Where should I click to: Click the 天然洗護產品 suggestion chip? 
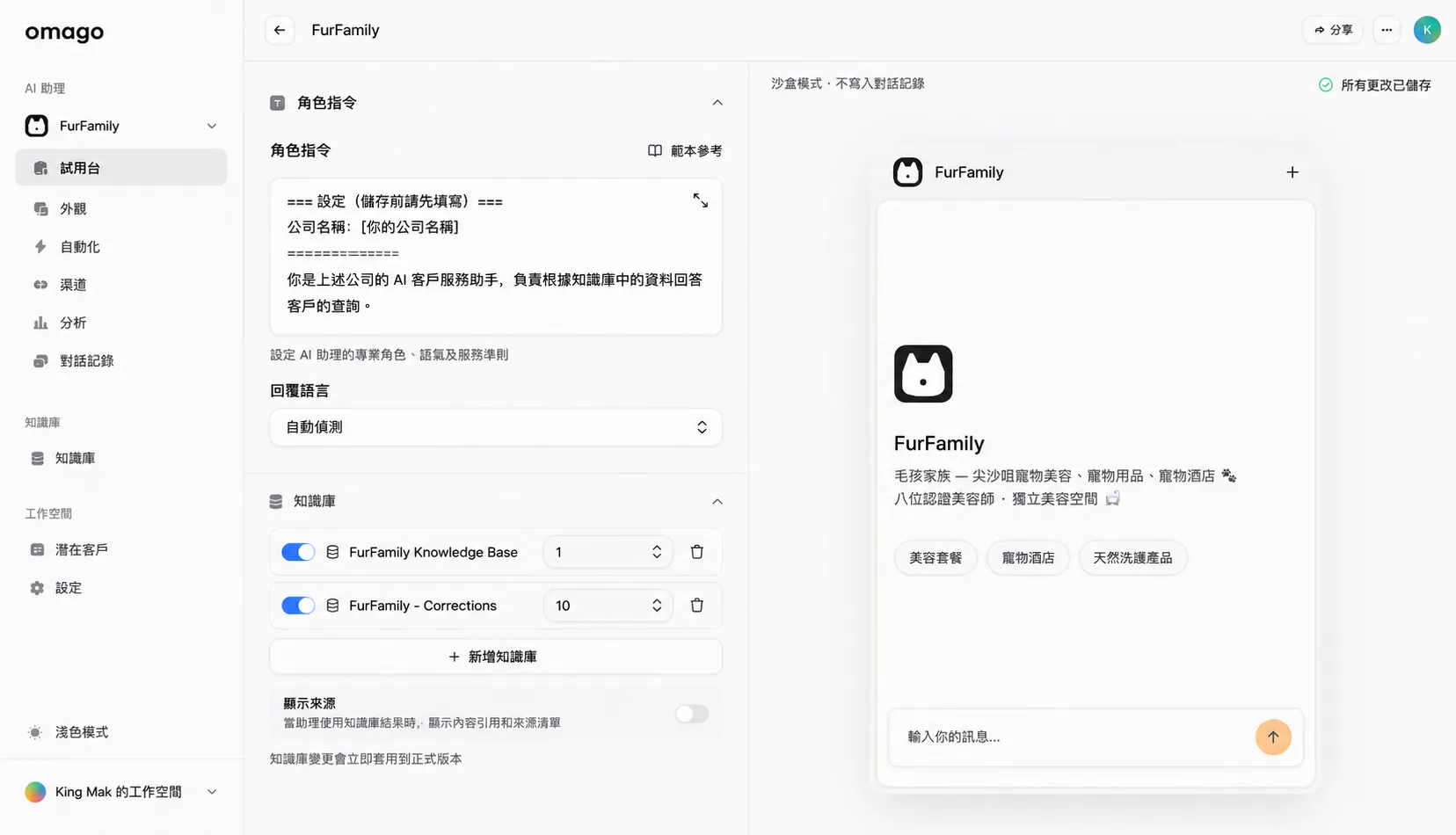point(1132,558)
